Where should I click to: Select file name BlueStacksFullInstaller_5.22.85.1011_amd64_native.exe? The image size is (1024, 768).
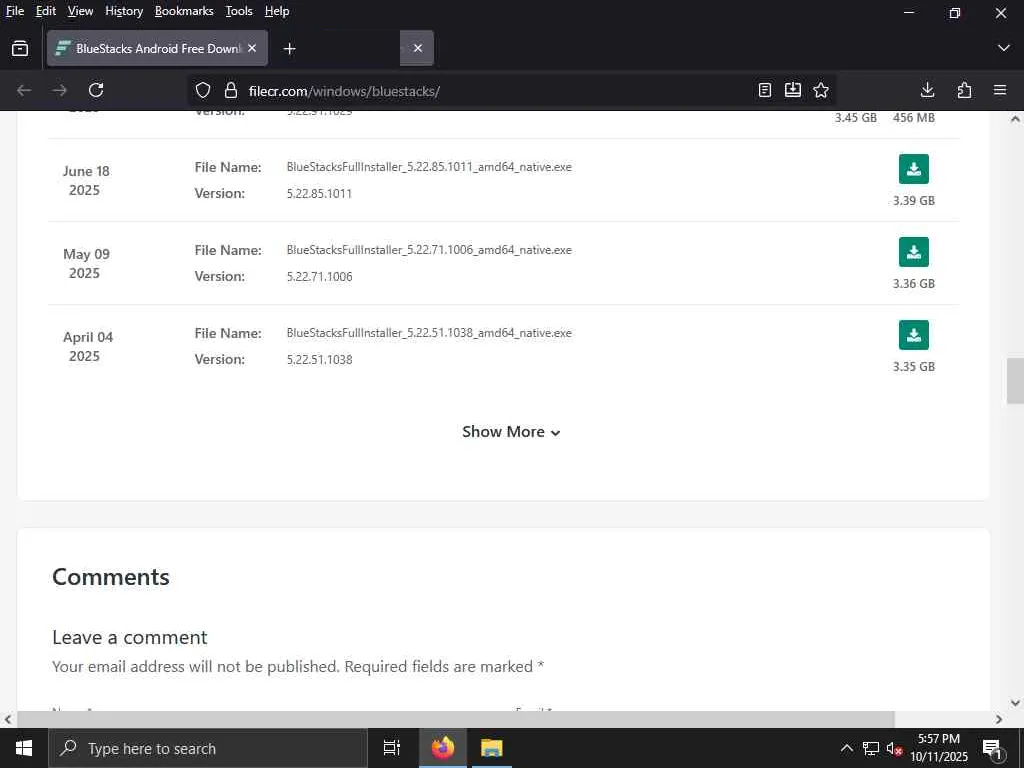tap(429, 167)
